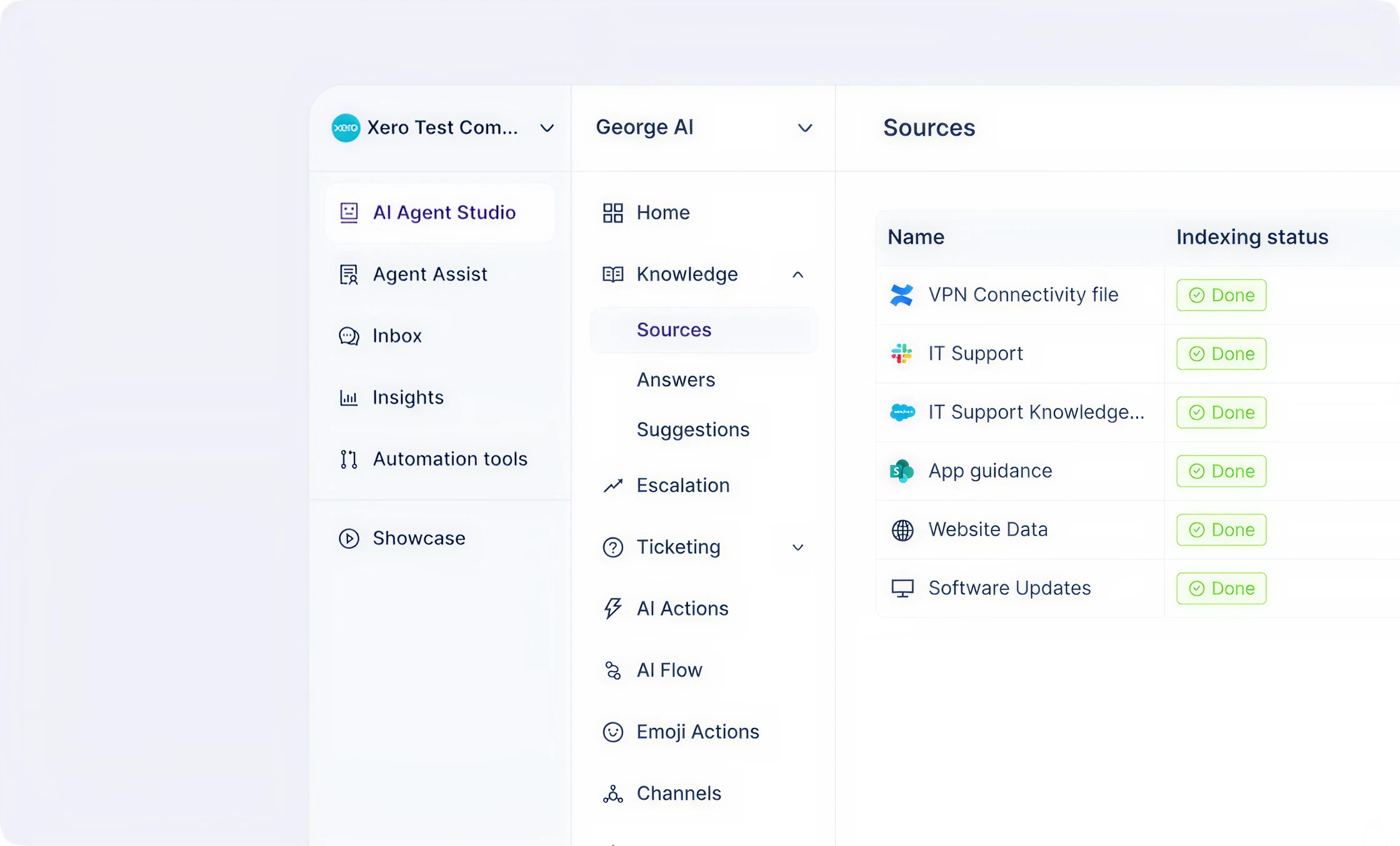Collapse the Knowledge section chevron
Screen dimensions: 1400x846
797,275
